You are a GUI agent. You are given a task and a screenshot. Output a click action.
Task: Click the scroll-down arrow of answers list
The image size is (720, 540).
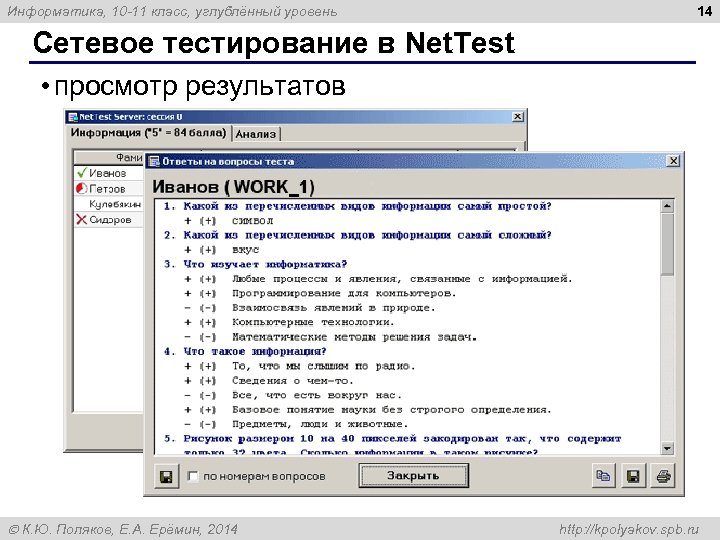[x=668, y=448]
